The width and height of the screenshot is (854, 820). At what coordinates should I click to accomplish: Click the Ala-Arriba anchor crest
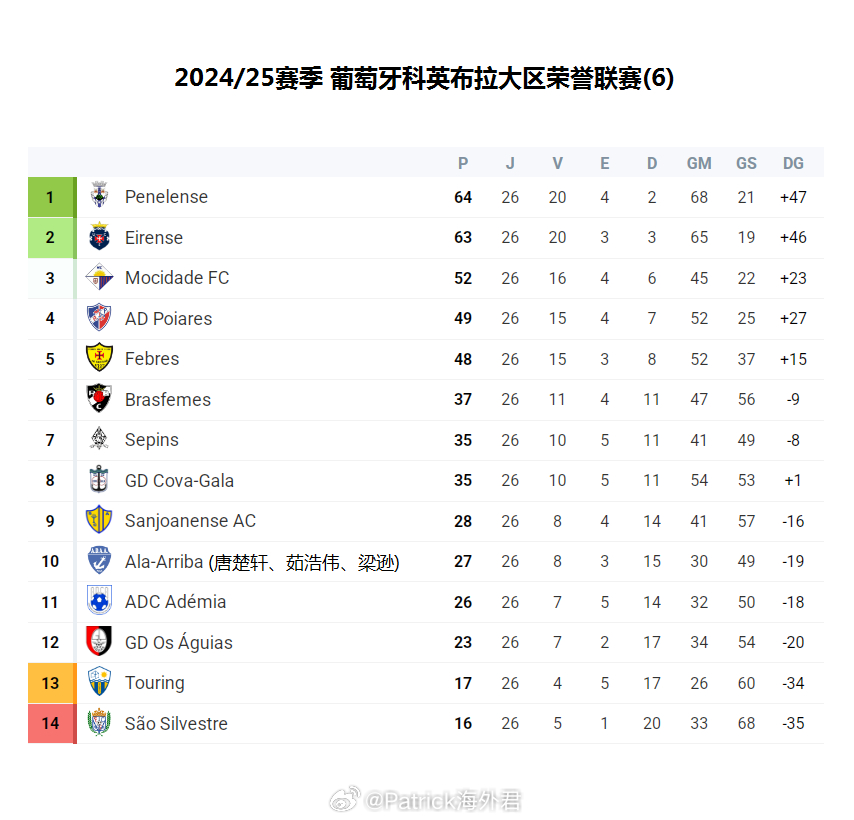click(x=99, y=560)
